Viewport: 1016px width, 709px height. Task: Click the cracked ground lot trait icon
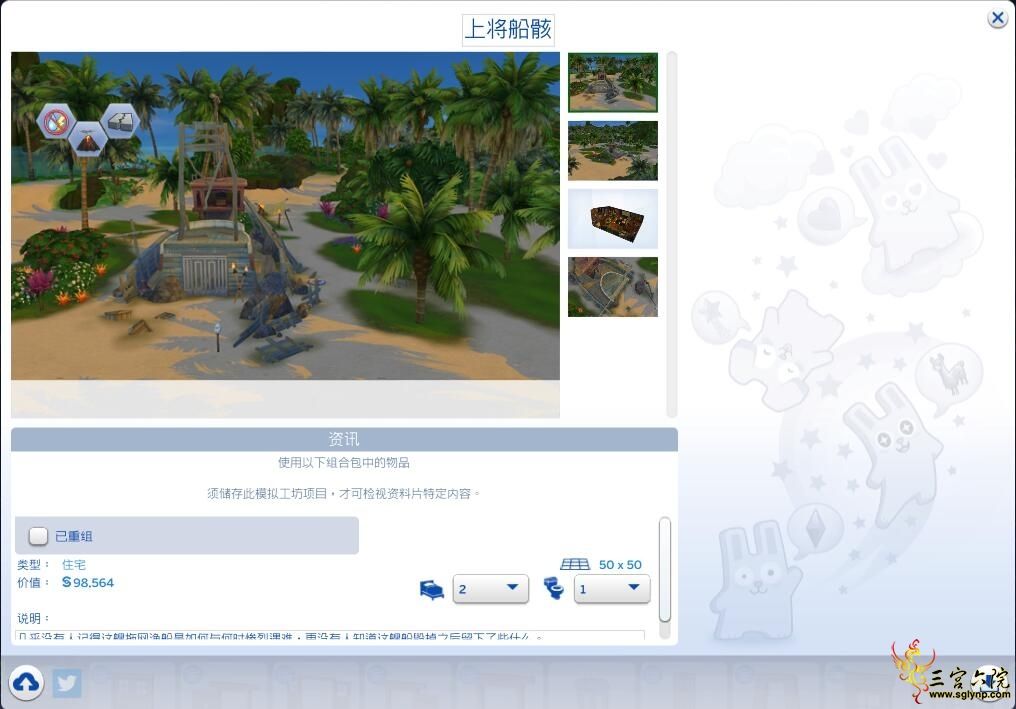(x=121, y=121)
